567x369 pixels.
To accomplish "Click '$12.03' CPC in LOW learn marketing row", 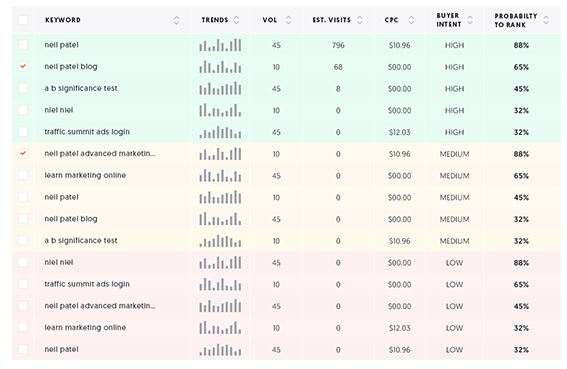I will [400, 328].
